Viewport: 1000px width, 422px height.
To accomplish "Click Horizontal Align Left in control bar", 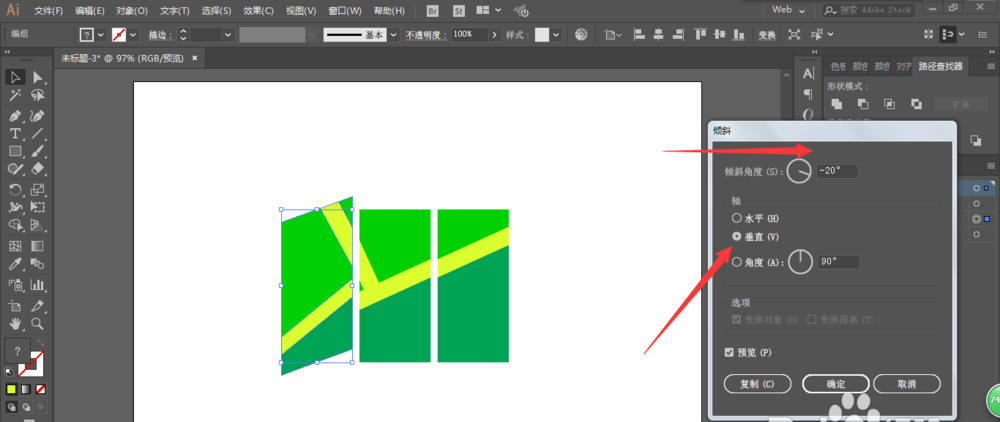I will point(641,35).
